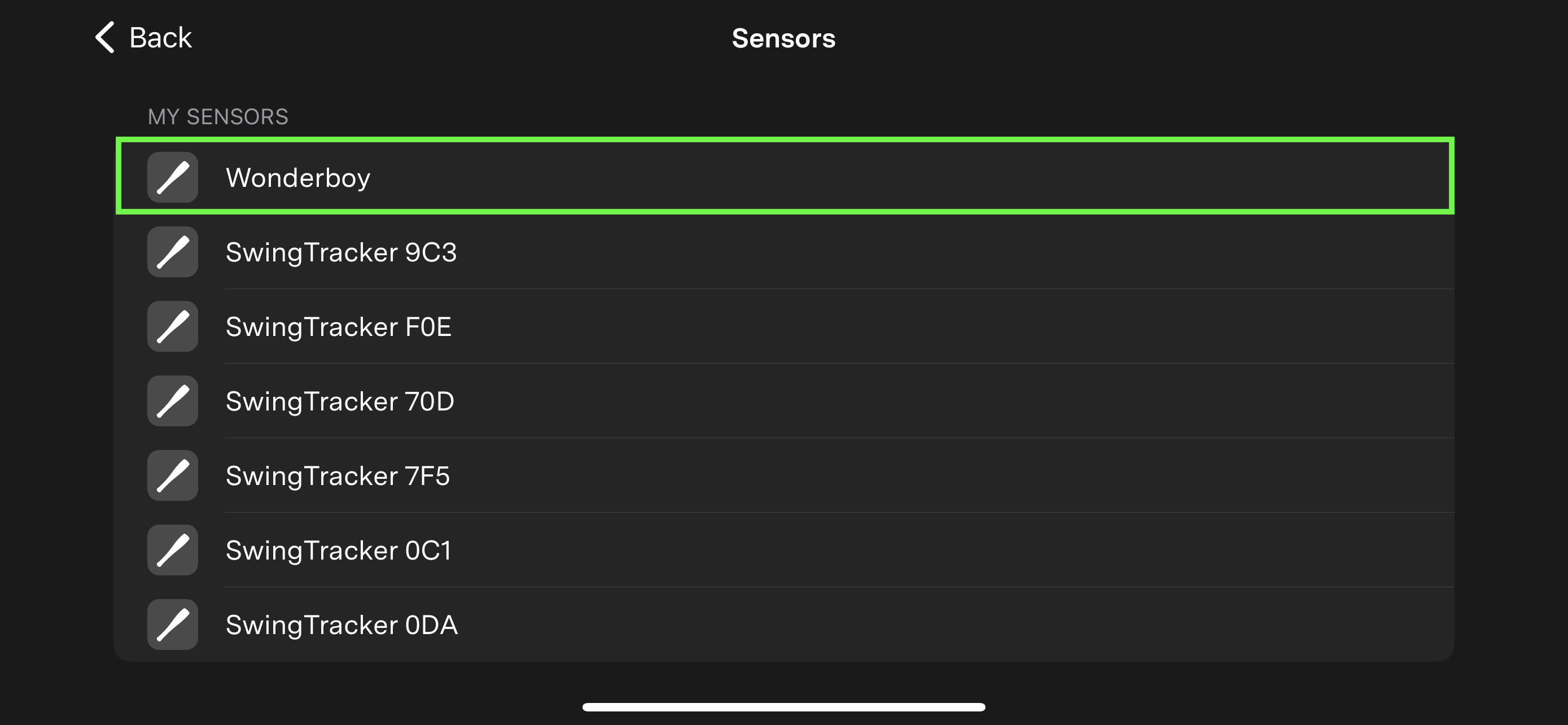Screen dimensions: 1568x725
Task: Tap the bat icon beside Wonderboy
Action: [x=172, y=177]
